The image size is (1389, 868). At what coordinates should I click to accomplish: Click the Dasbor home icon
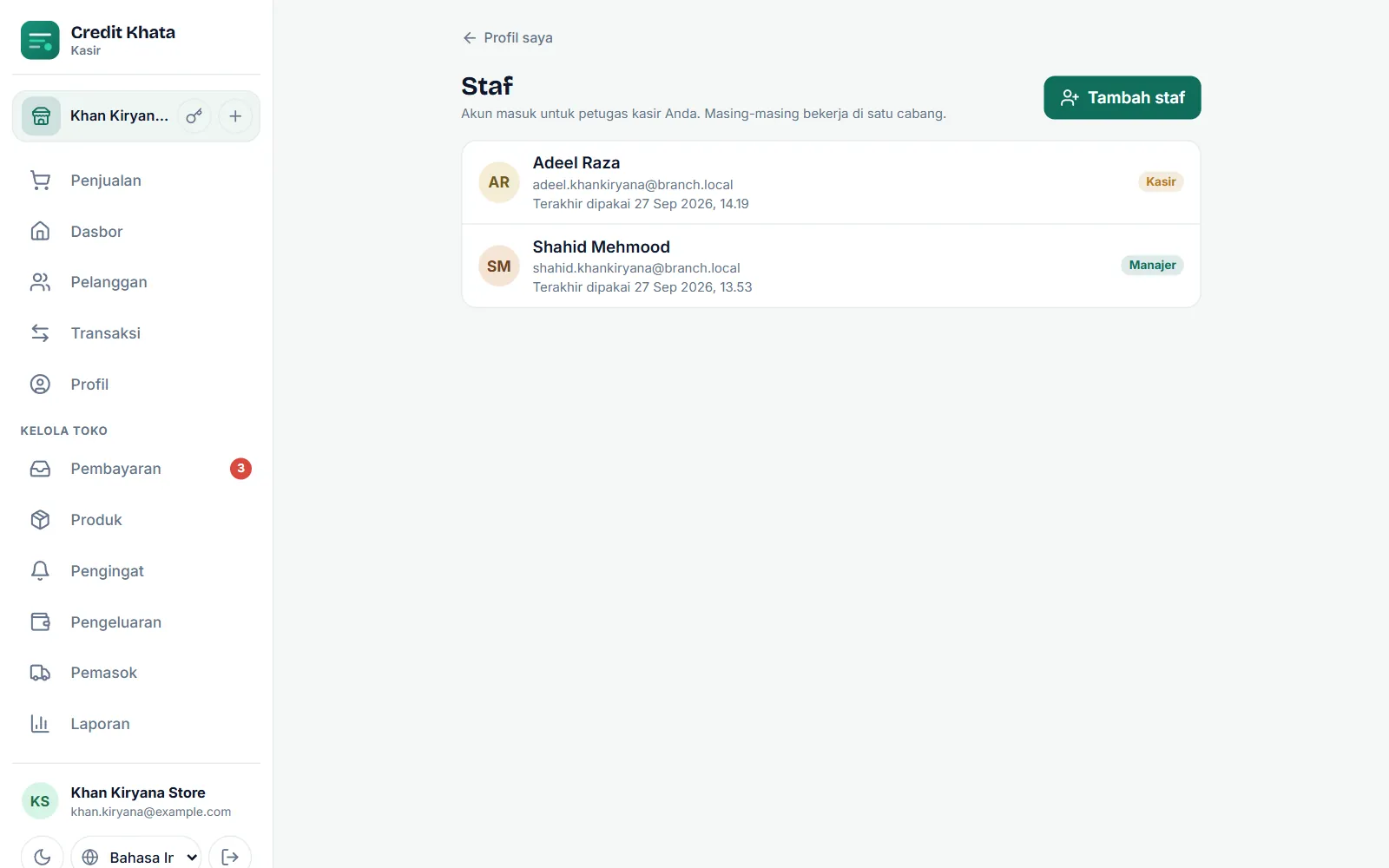tap(40, 232)
